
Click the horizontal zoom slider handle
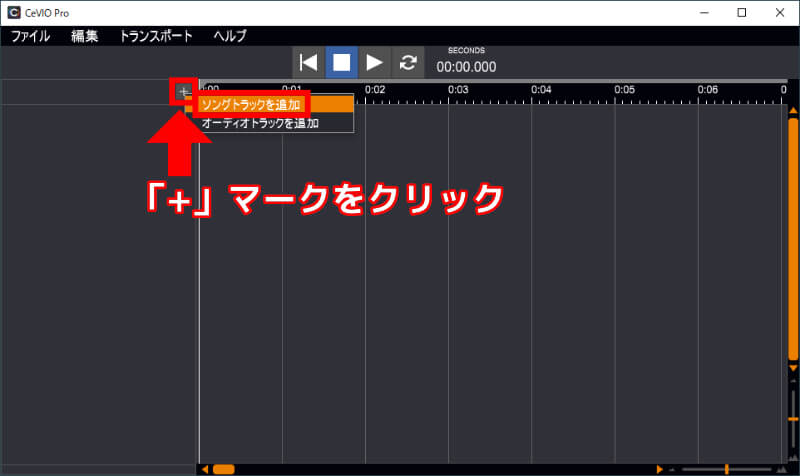(727, 469)
